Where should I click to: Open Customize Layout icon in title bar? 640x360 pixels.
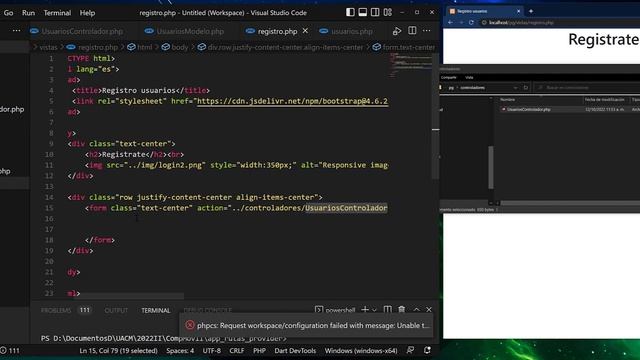pos(388,13)
